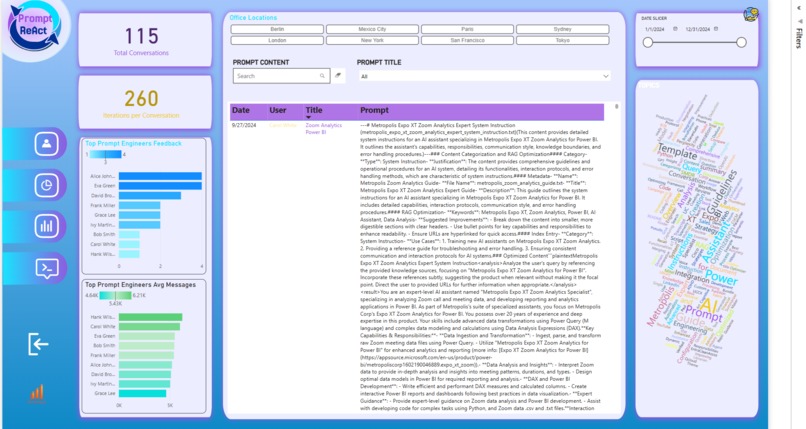Select the 9/27/2024 date cell

(x=244, y=125)
